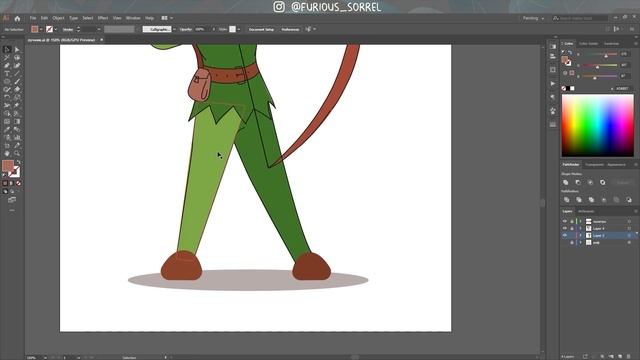
Task: Hide Layer 3 with its eye icon
Action: point(565,236)
